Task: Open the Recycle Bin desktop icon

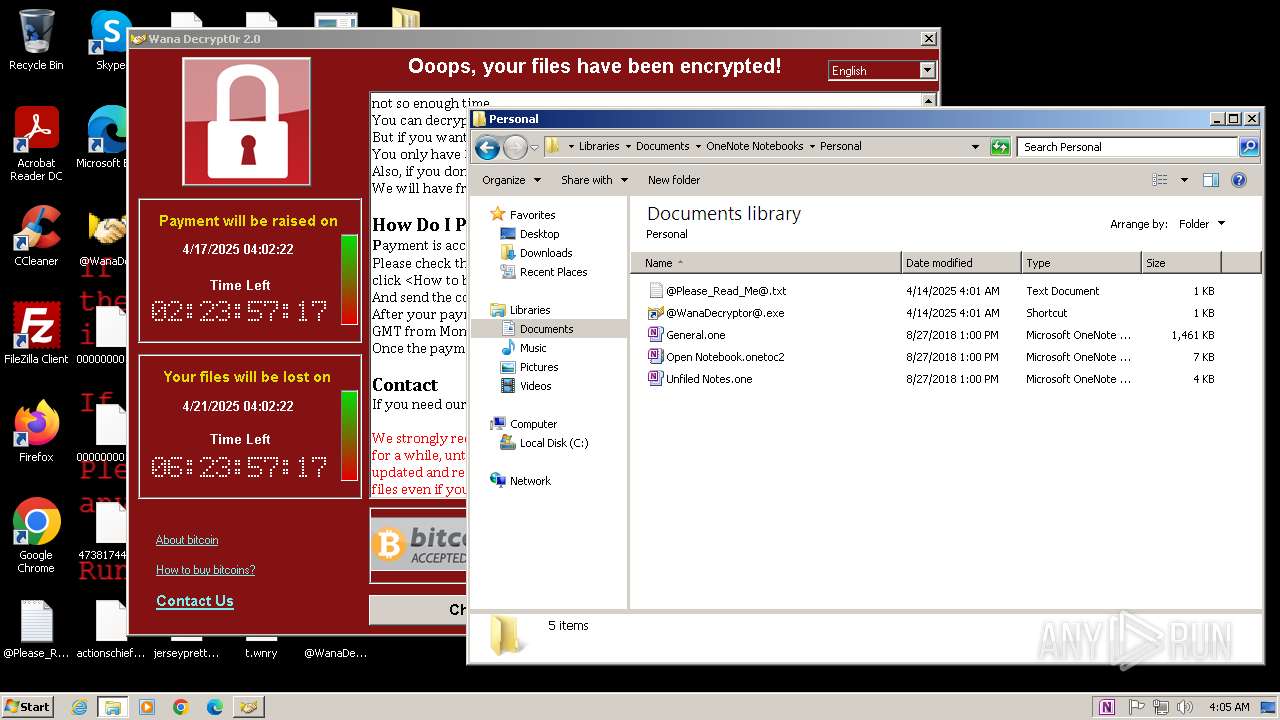Action: point(36,40)
